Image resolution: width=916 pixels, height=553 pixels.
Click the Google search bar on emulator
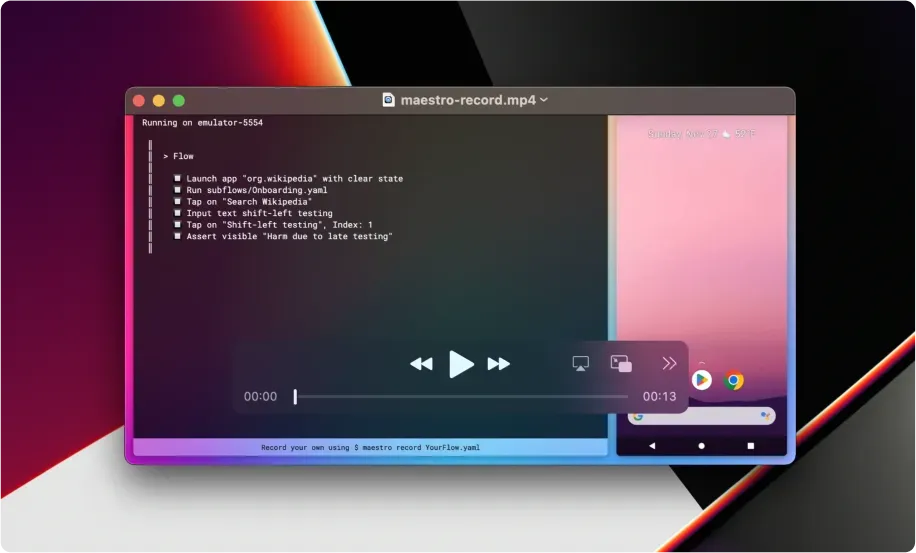click(x=702, y=416)
